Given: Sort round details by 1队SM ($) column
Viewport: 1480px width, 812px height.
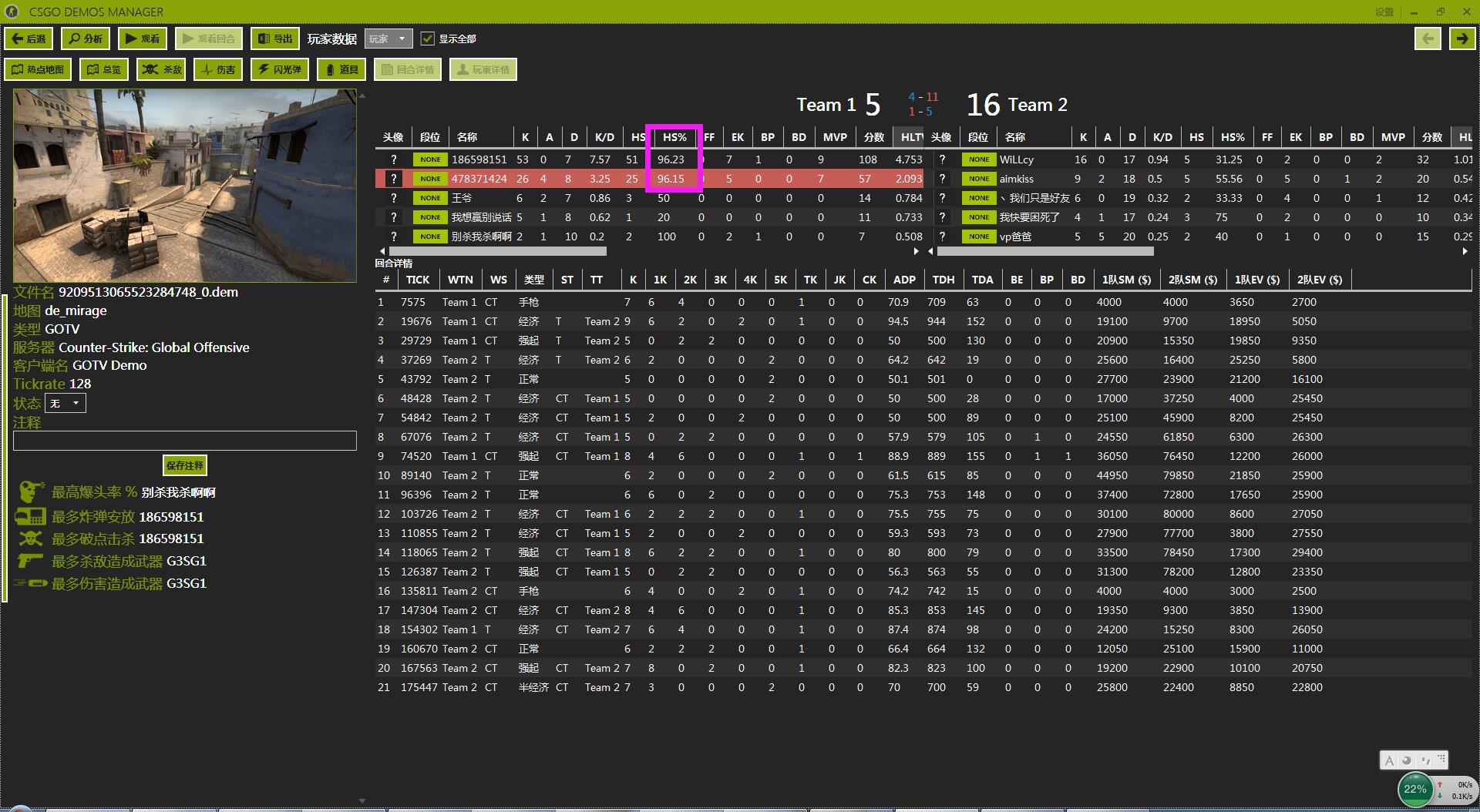Looking at the screenshot, I should click(x=1126, y=280).
